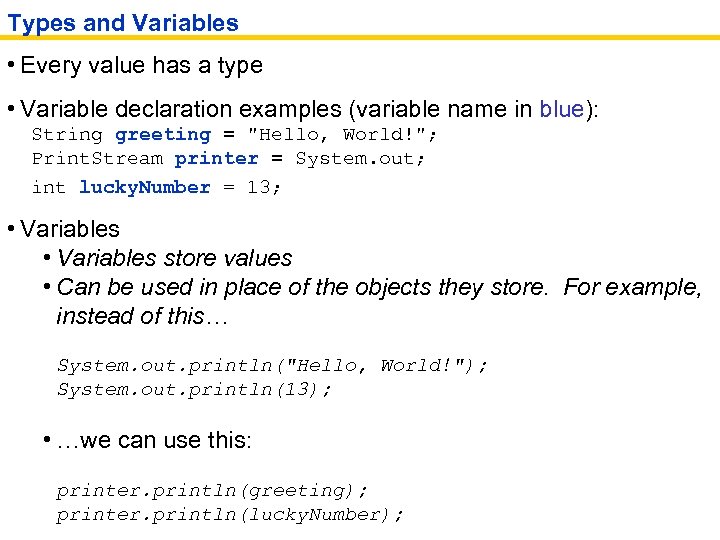This screenshot has height=540, width=720.
Task: Click the top-level "Variables" bullet
Action: point(69,229)
